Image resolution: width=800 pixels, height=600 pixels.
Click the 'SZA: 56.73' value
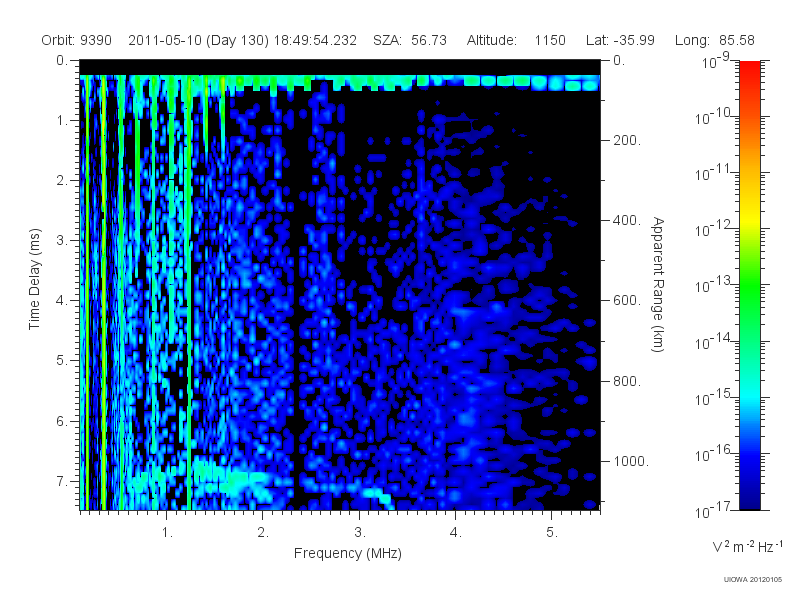pyautogui.click(x=410, y=40)
